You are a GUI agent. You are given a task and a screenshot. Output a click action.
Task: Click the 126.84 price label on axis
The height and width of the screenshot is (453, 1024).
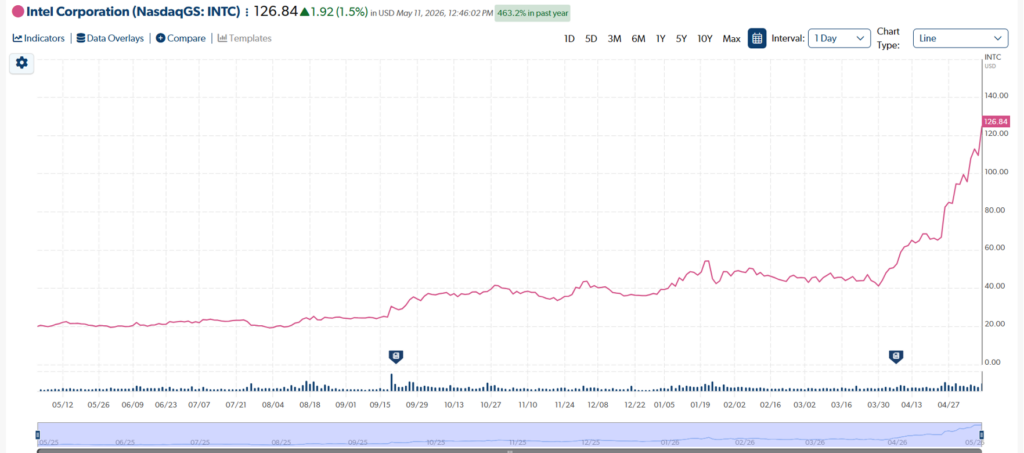click(x=996, y=121)
